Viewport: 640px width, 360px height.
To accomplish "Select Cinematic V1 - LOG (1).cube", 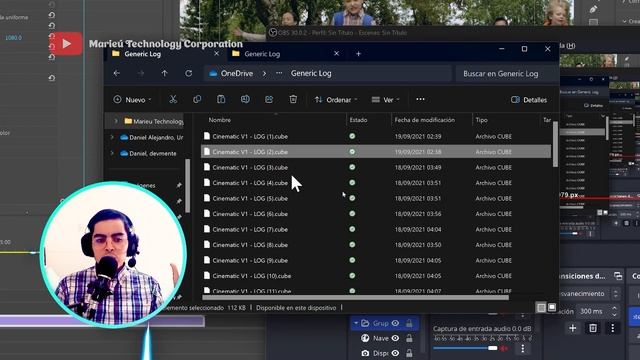I will point(250,136).
